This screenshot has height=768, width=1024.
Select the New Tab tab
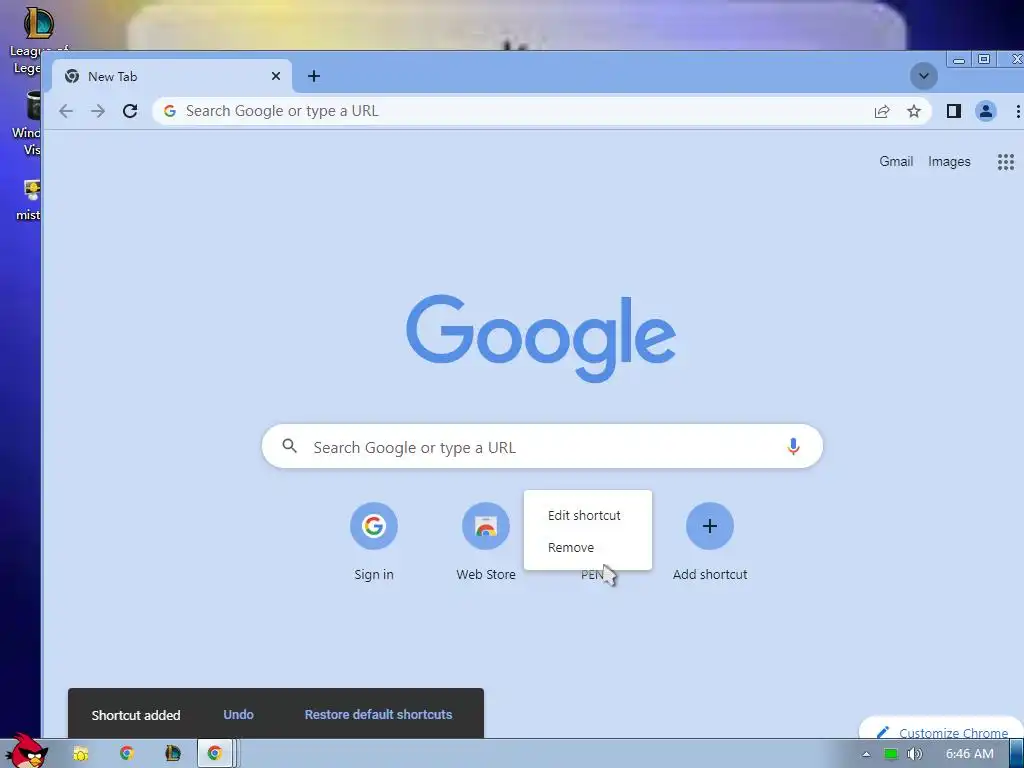tap(172, 76)
